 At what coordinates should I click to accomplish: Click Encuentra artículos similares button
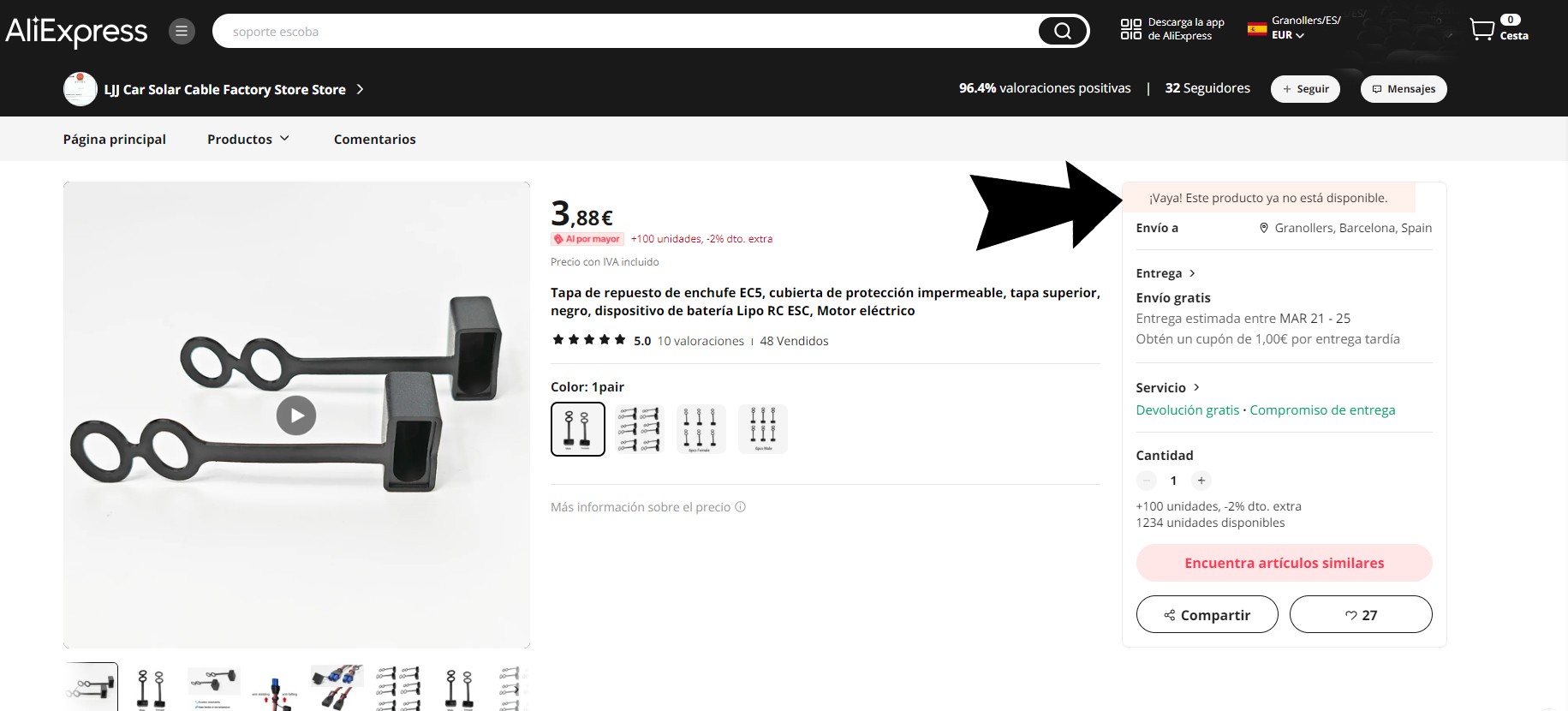1284,563
